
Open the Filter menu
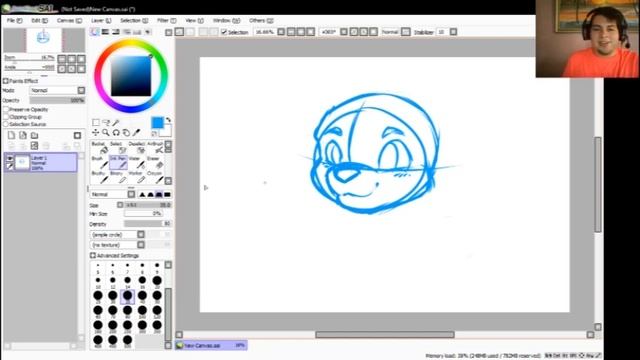coord(167,20)
